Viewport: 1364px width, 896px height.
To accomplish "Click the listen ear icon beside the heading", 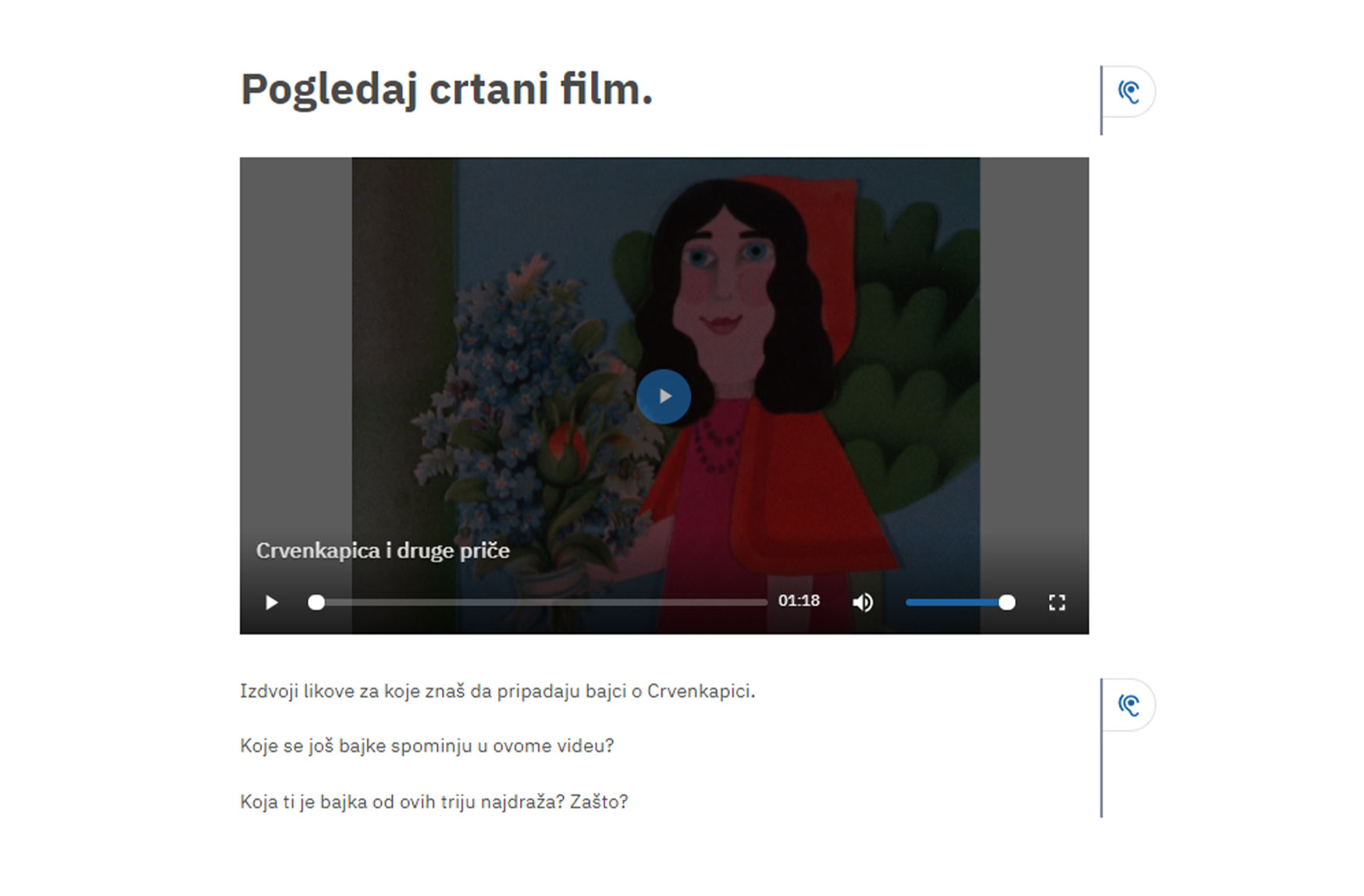I will tap(1129, 92).
